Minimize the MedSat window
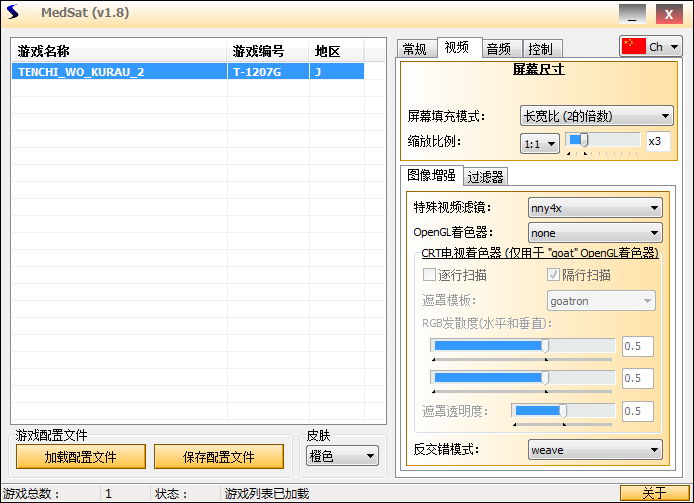This screenshot has width=694, height=503. (631, 14)
